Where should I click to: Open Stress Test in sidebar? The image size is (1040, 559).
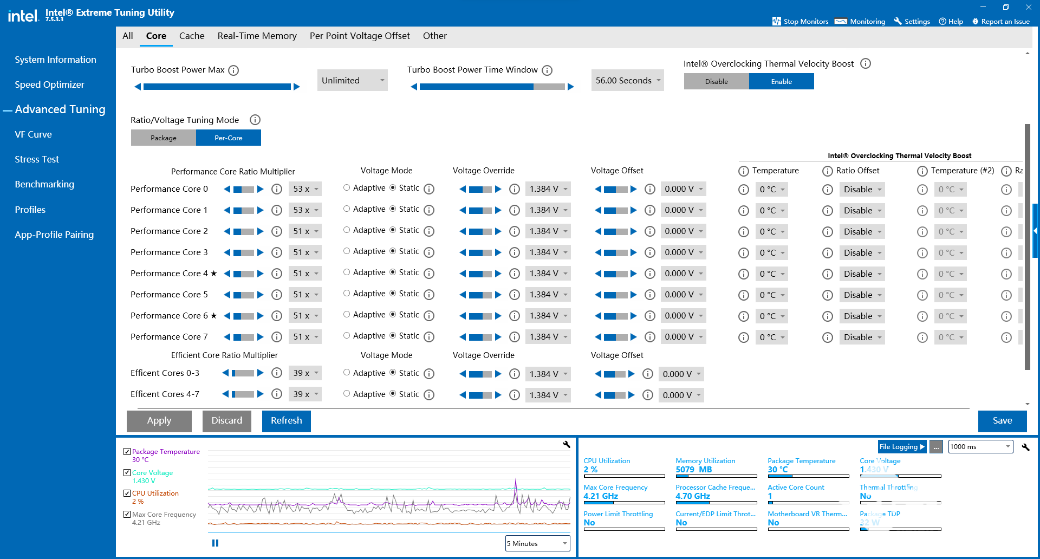(37, 160)
